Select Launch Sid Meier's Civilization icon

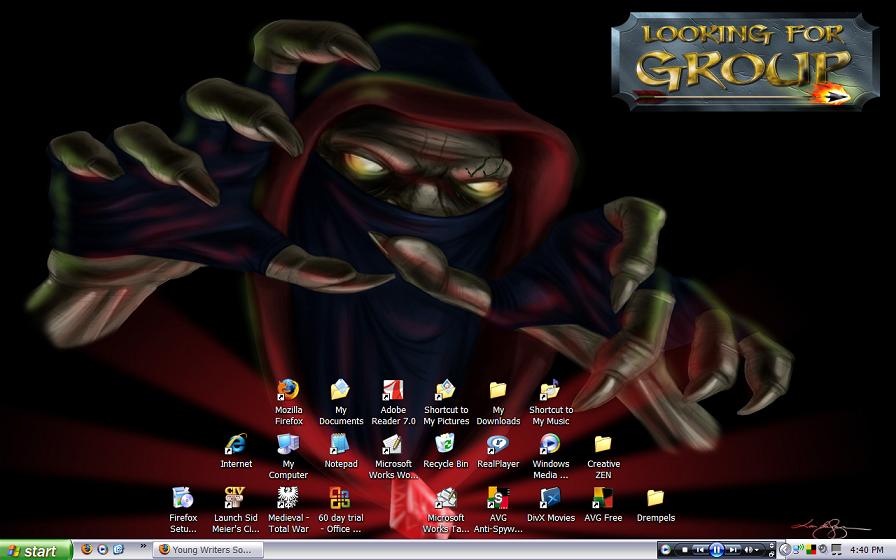coord(235,510)
